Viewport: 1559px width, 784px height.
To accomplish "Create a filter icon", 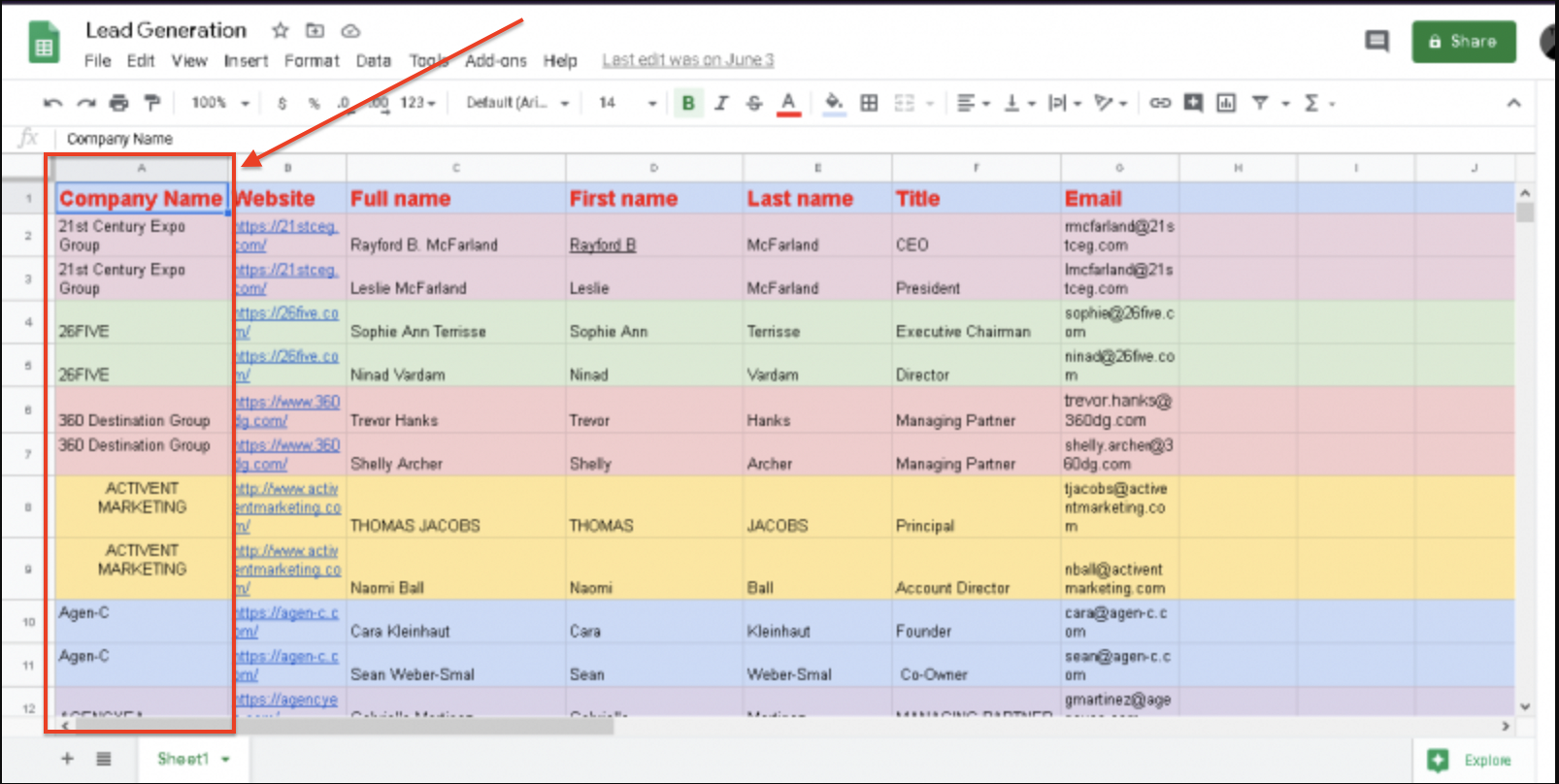I will click(x=1260, y=103).
